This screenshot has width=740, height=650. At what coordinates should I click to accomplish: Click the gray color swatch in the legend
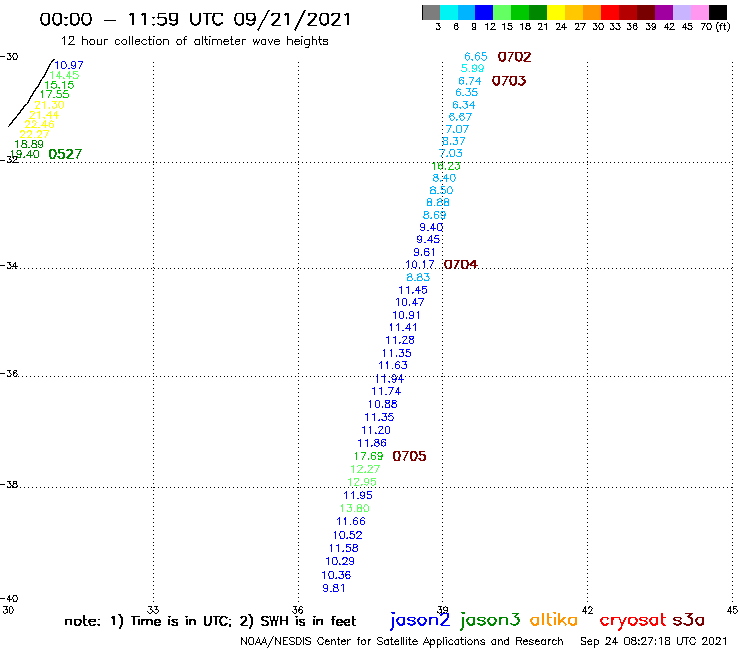[x=431, y=12]
